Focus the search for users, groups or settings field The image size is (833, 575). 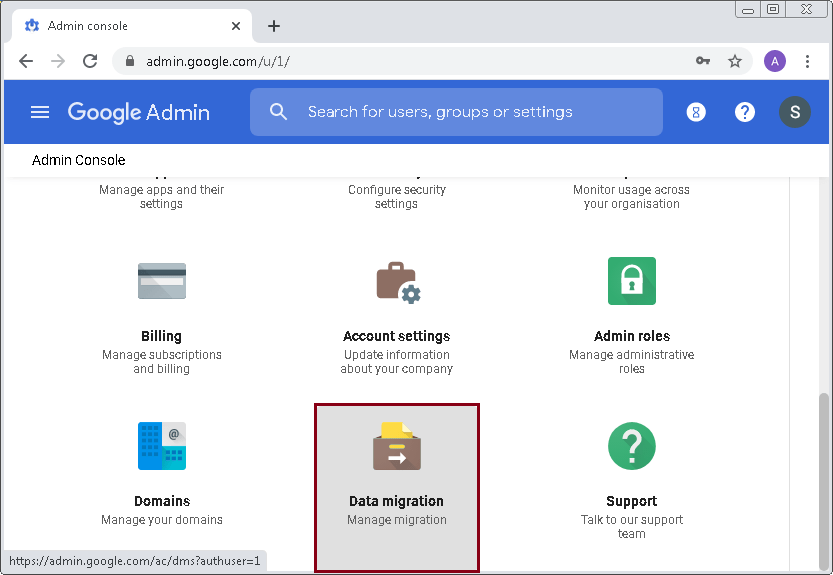coord(456,112)
